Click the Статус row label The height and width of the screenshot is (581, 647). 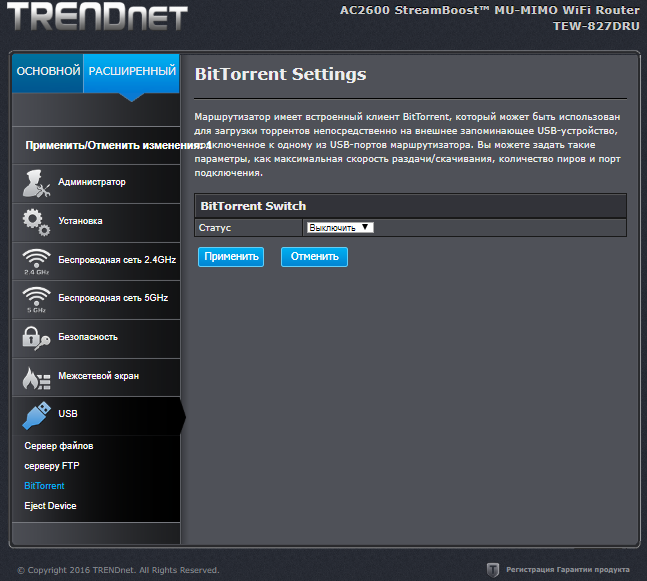tap(215, 228)
